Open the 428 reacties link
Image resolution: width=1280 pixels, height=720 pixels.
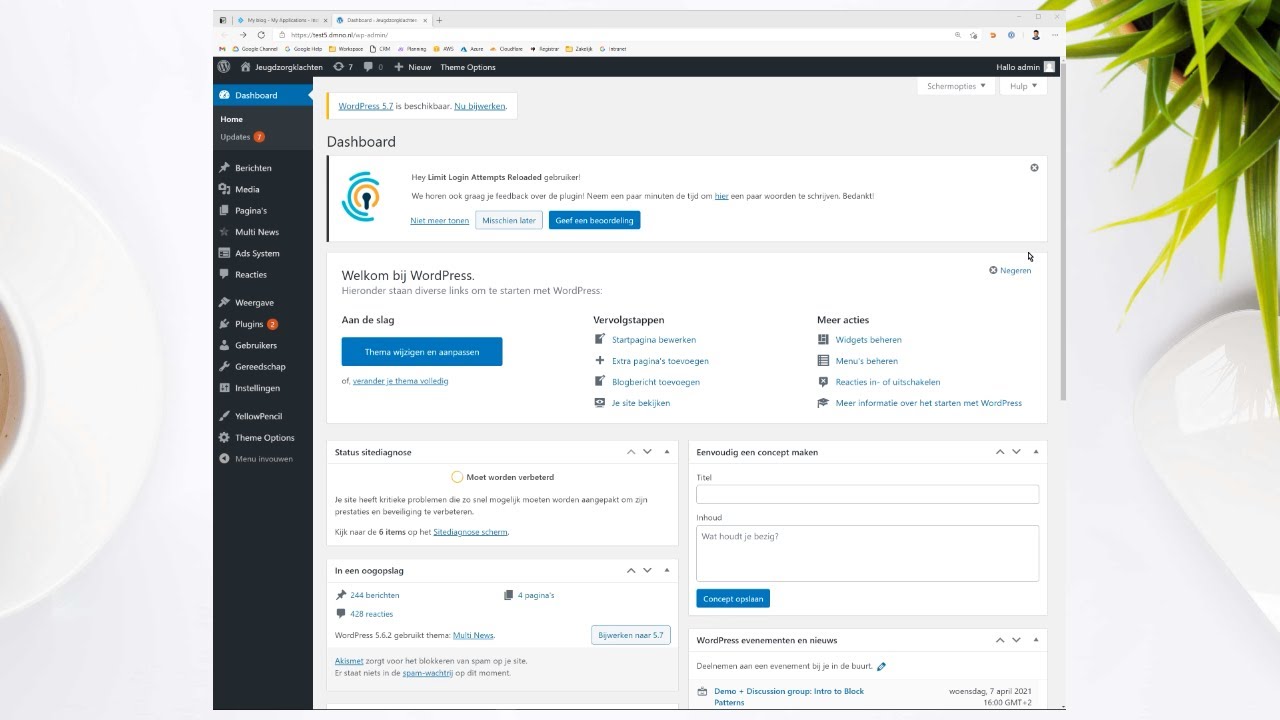pos(372,614)
